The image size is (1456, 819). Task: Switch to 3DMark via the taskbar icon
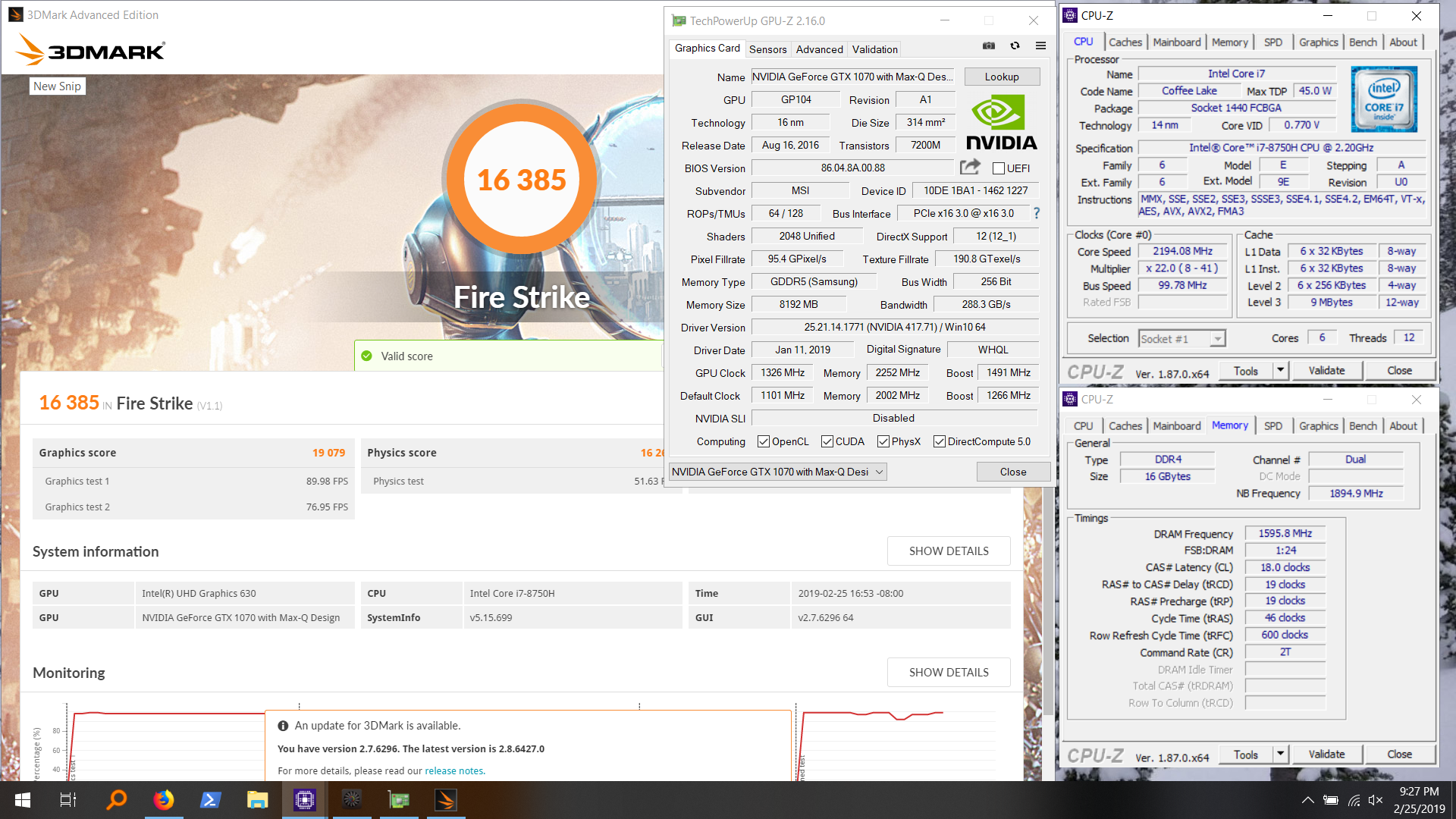pos(446,800)
